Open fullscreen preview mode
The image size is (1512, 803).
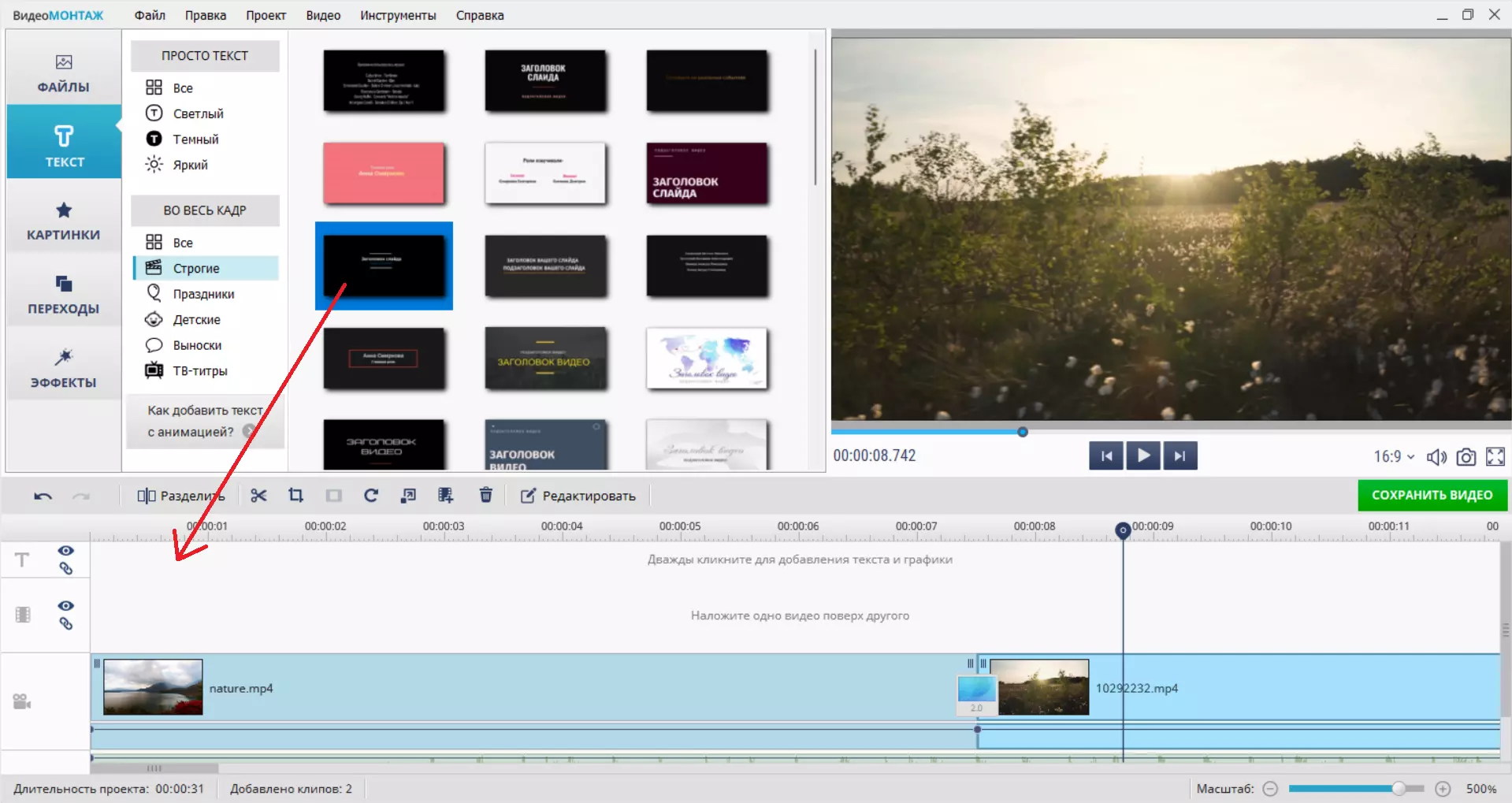tap(1495, 456)
